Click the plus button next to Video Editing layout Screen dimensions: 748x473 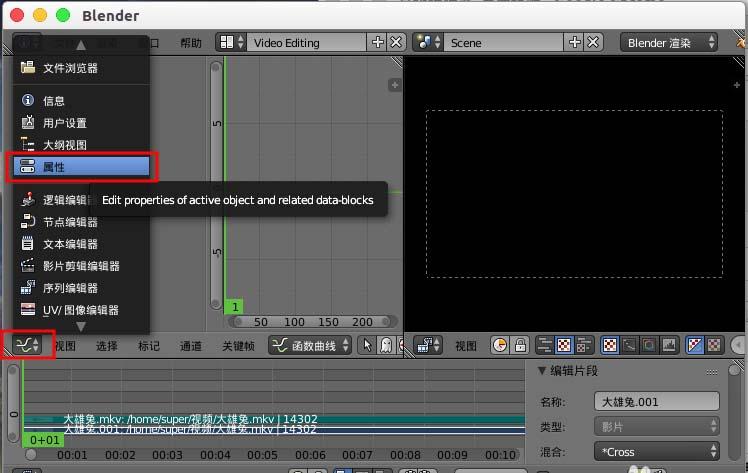click(x=377, y=43)
